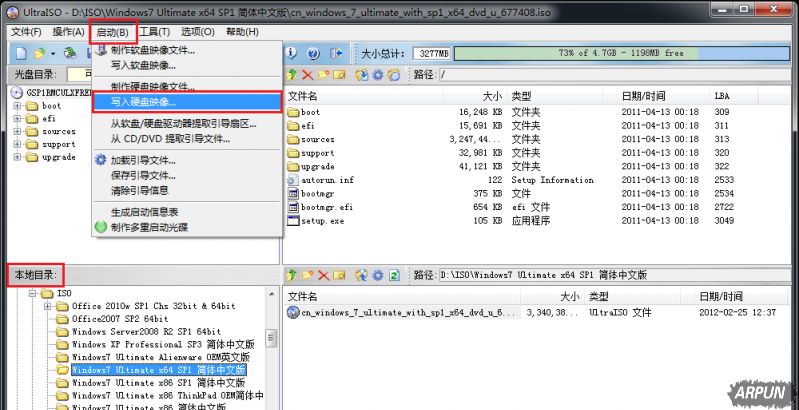Screen dimensions: 799x410
Task: Sort image files by the LBA column header
Action: click(734, 96)
